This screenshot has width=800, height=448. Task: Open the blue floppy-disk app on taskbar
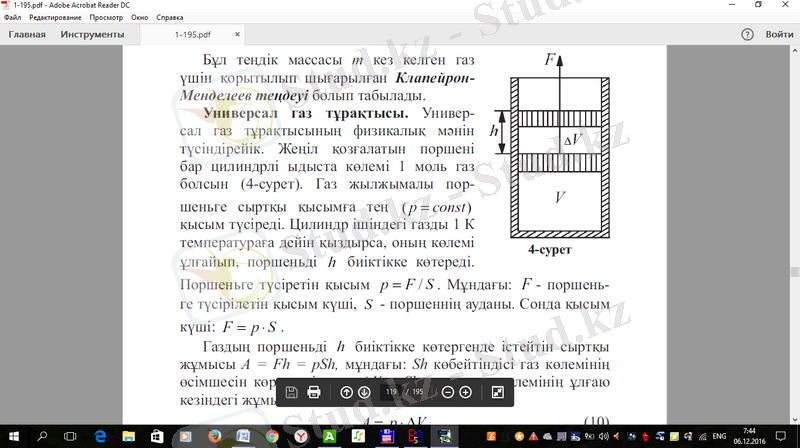click(387, 436)
